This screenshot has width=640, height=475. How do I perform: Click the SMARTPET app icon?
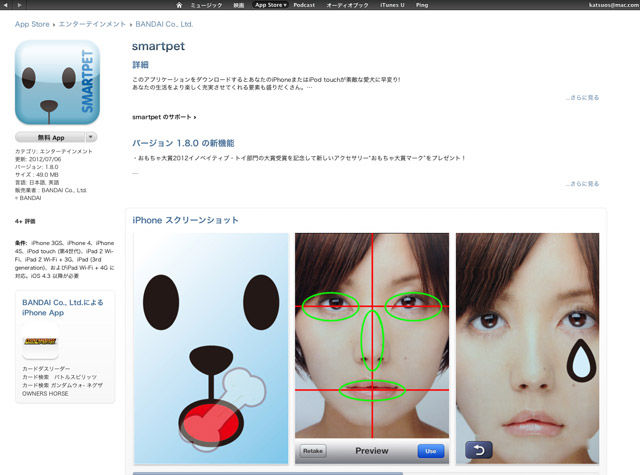point(57,82)
